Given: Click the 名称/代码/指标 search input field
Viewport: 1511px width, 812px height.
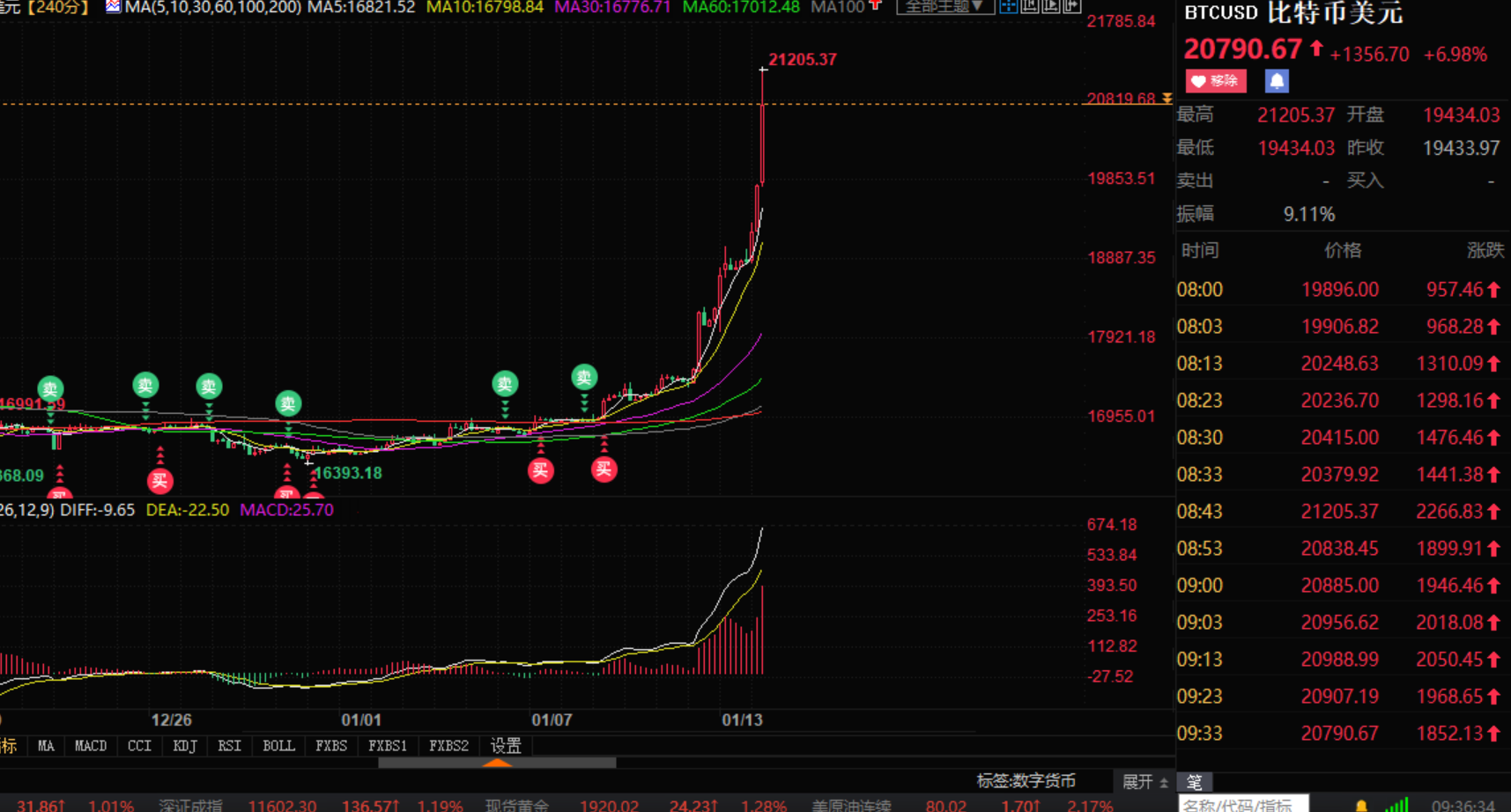Looking at the screenshot, I should click(1243, 803).
